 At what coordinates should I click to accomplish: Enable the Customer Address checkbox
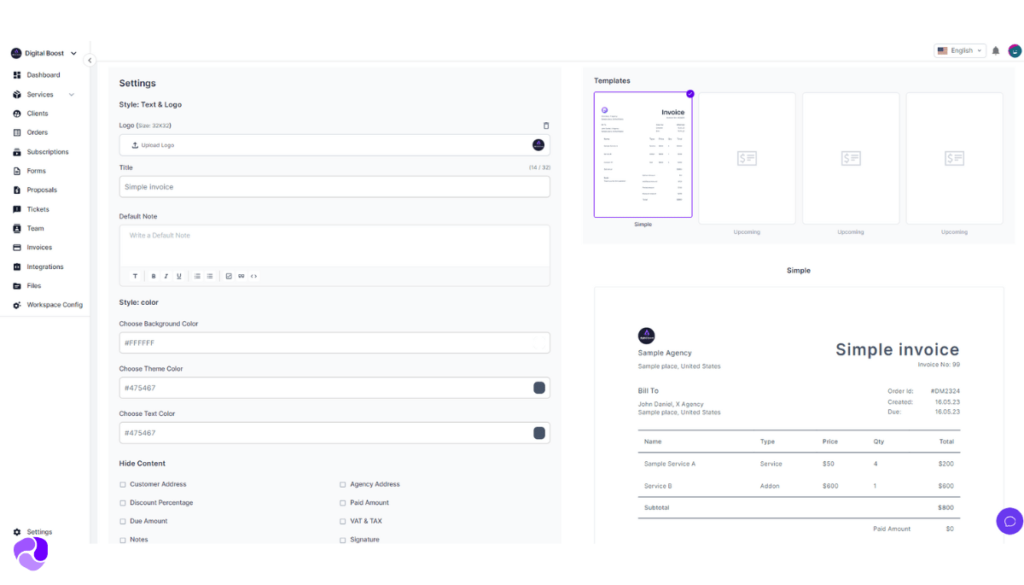(x=123, y=484)
